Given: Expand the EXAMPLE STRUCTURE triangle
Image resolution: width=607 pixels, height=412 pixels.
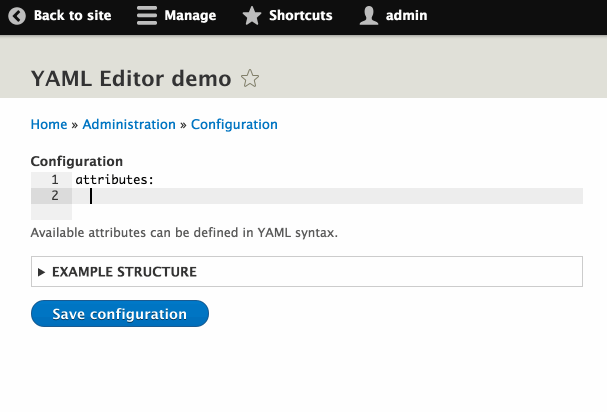Looking at the screenshot, I should pyautogui.click(x=41, y=272).
